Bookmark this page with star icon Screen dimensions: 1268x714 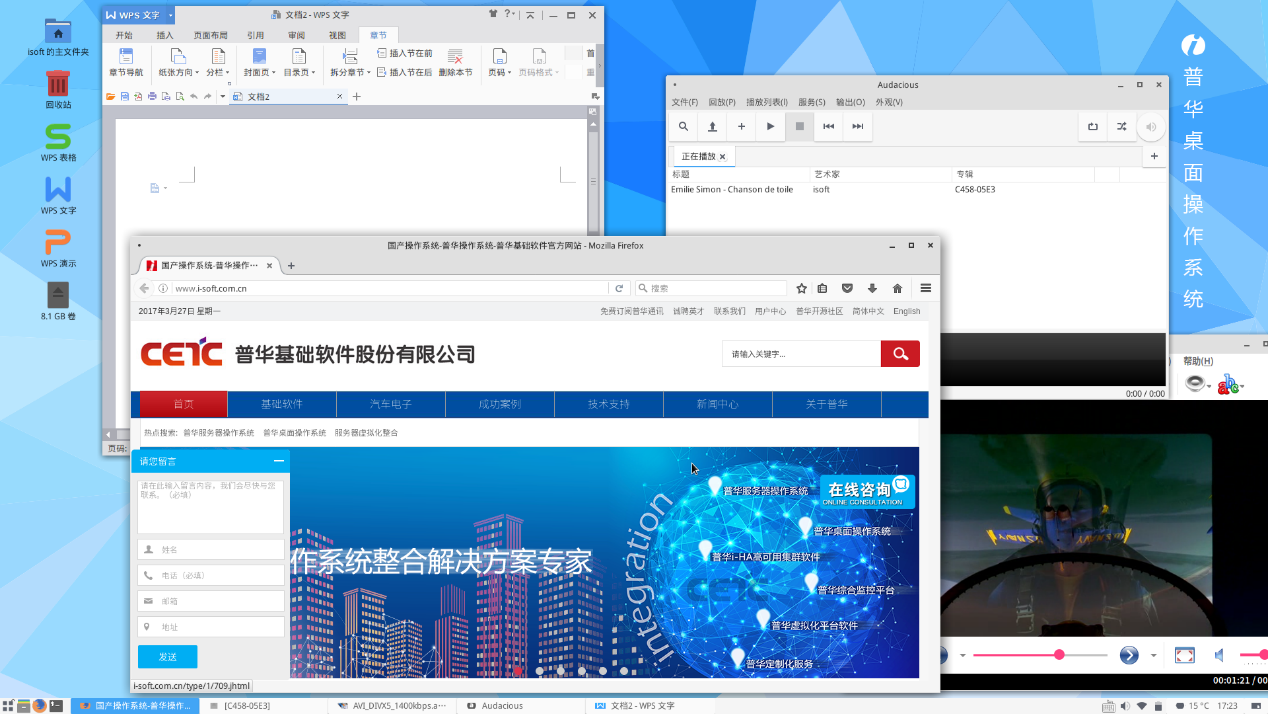click(802, 288)
